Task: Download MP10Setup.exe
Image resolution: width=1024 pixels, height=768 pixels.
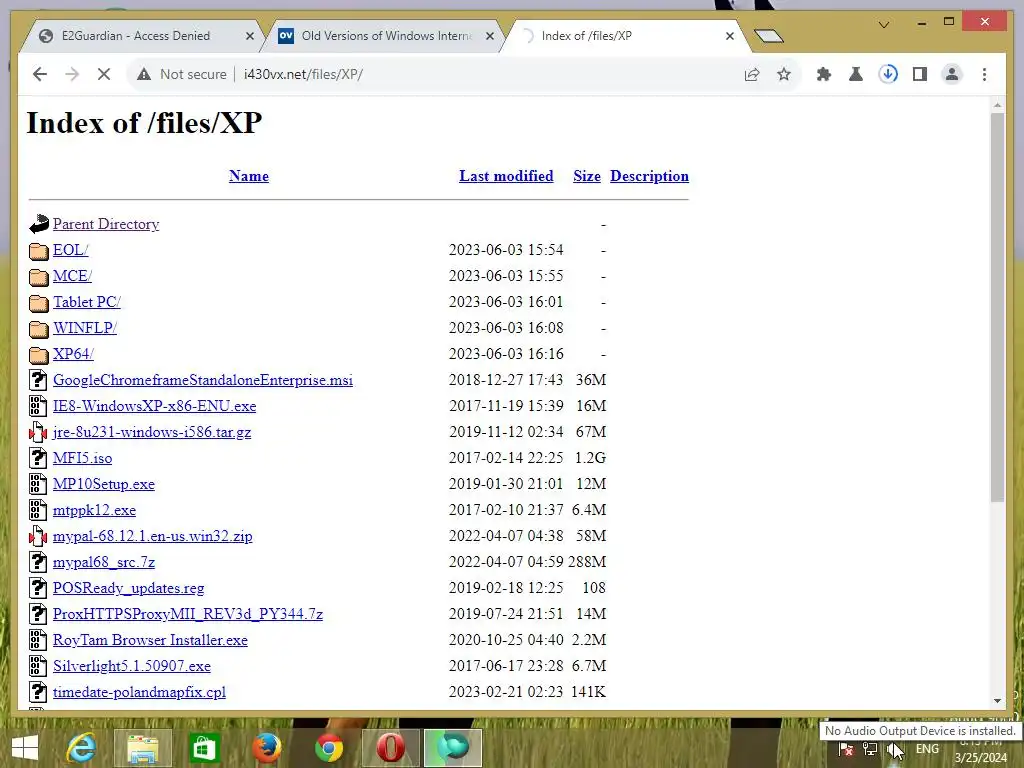Action: 104,485
